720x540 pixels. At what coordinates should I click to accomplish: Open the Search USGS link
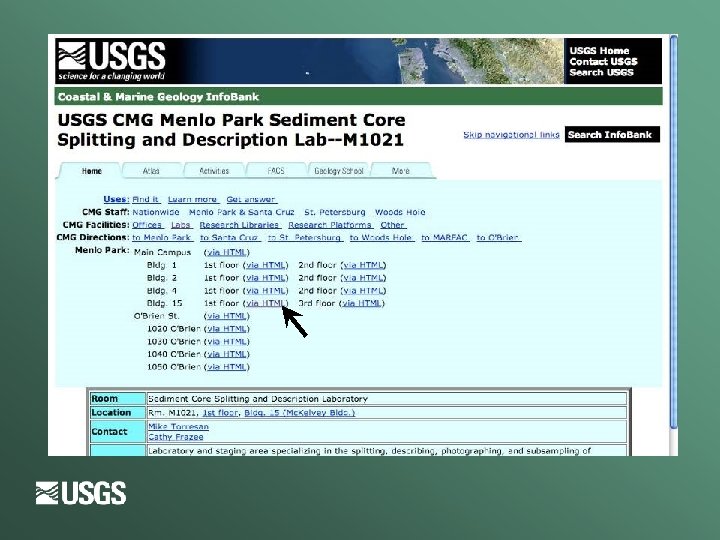click(x=601, y=73)
